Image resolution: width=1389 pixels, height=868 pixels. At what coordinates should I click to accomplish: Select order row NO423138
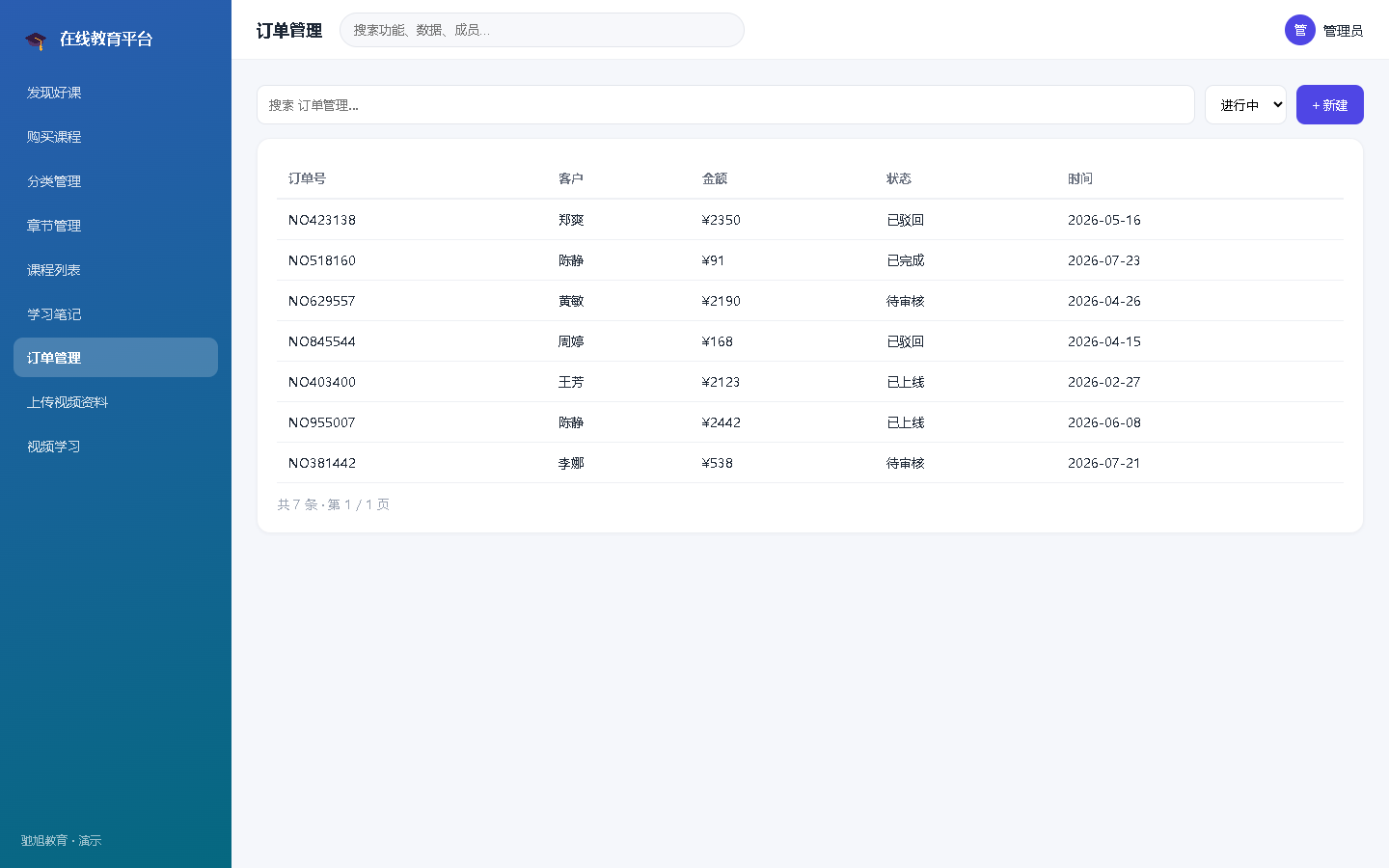click(x=810, y=220)
